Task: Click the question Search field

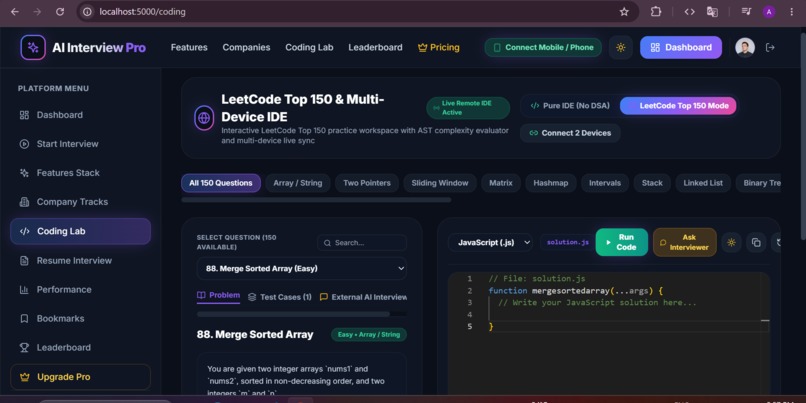Action: [362, 243]
